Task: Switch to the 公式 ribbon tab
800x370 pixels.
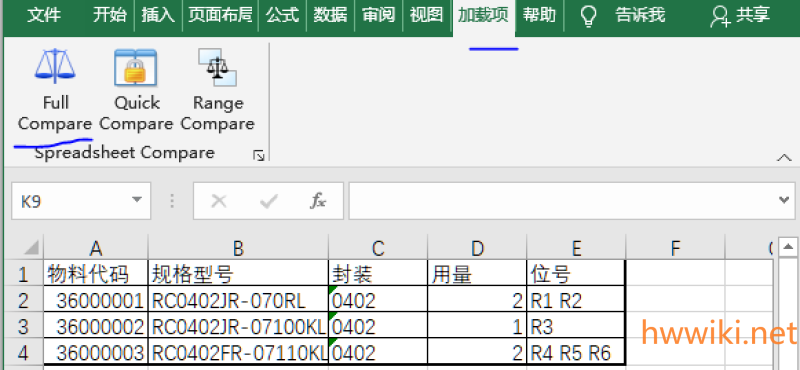Action: coord(282,15)
